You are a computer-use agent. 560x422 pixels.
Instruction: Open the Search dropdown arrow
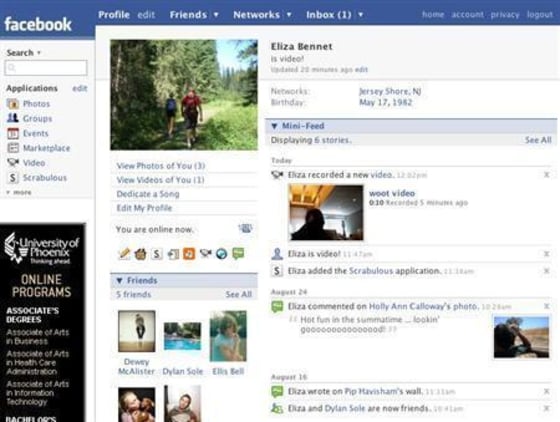tap(39, 53)
